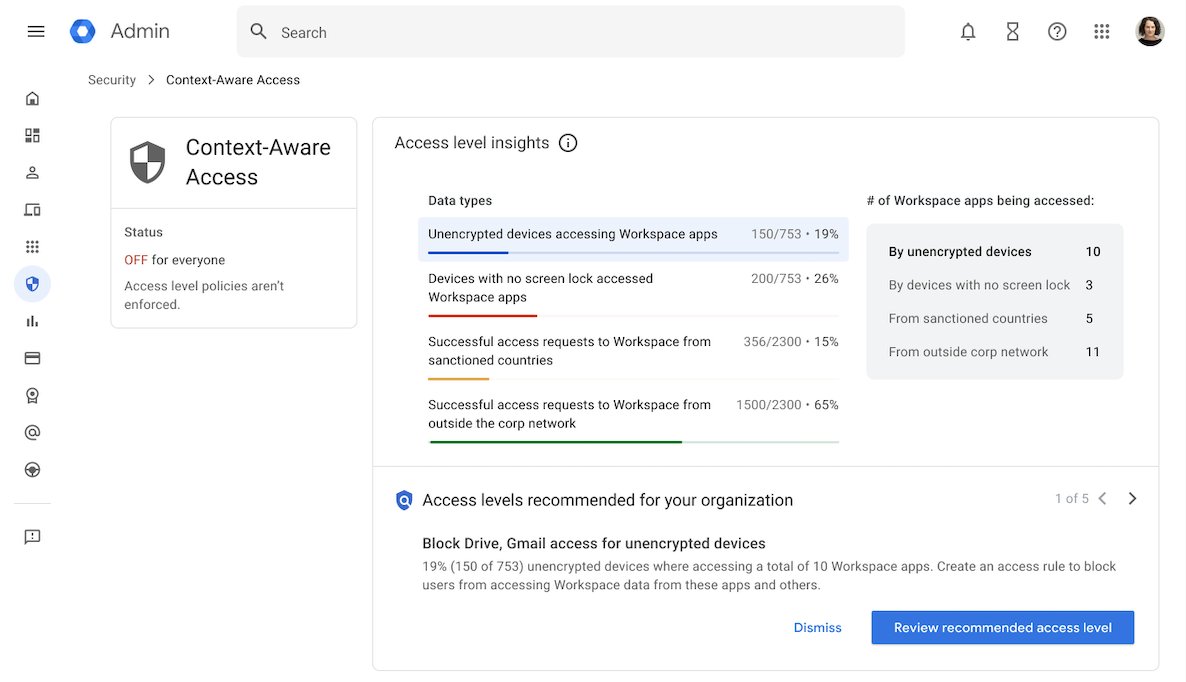
Task: Open the tasks hourglass icon
Action: point(1012,31)
